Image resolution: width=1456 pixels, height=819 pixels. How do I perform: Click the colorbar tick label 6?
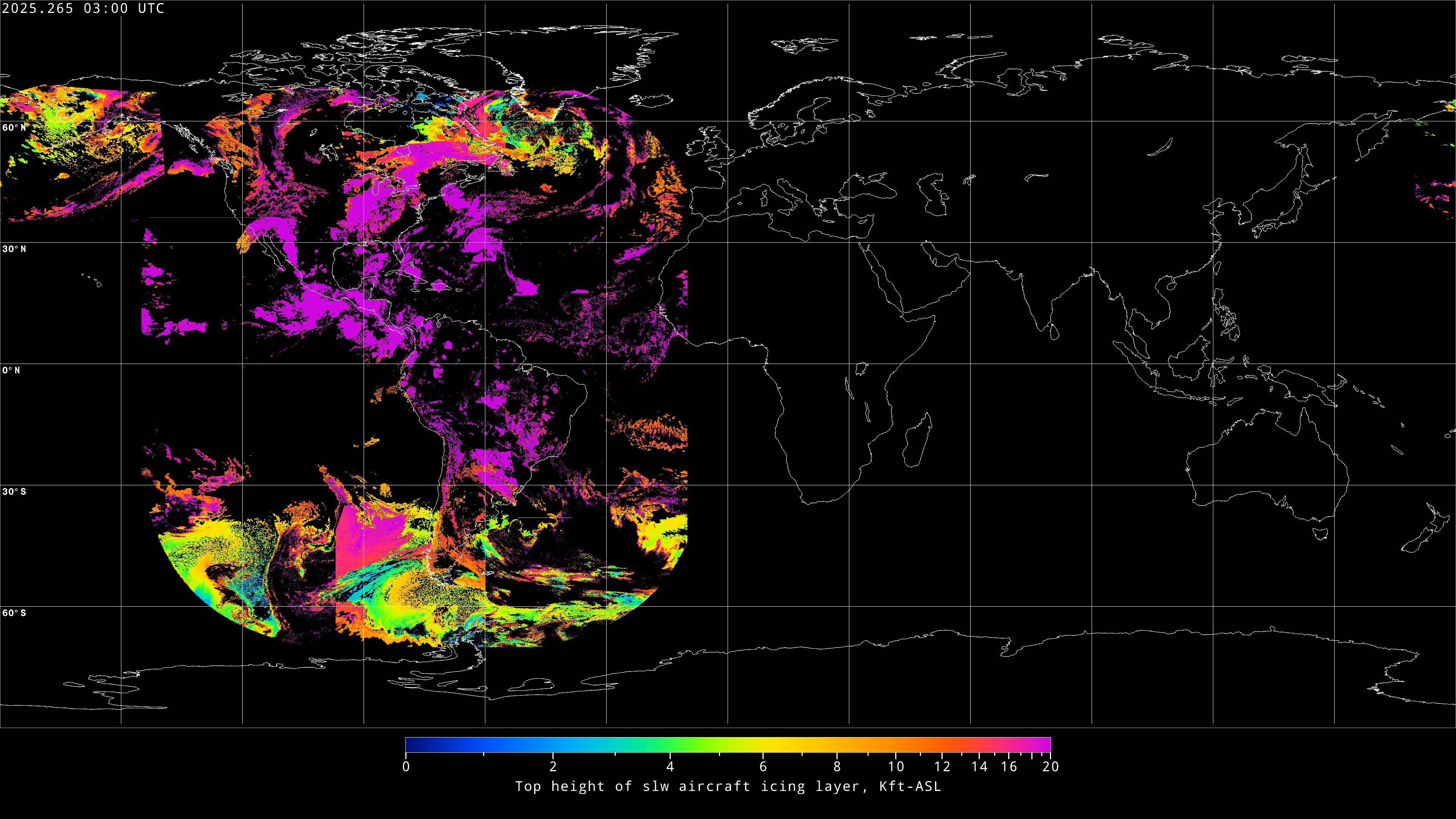tap(763, 767)
